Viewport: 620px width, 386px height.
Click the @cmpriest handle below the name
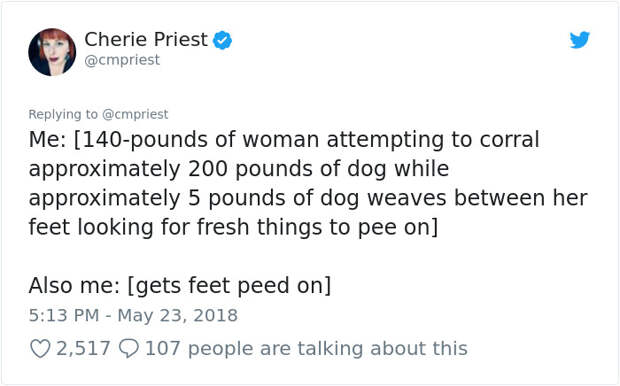(122, 60)
